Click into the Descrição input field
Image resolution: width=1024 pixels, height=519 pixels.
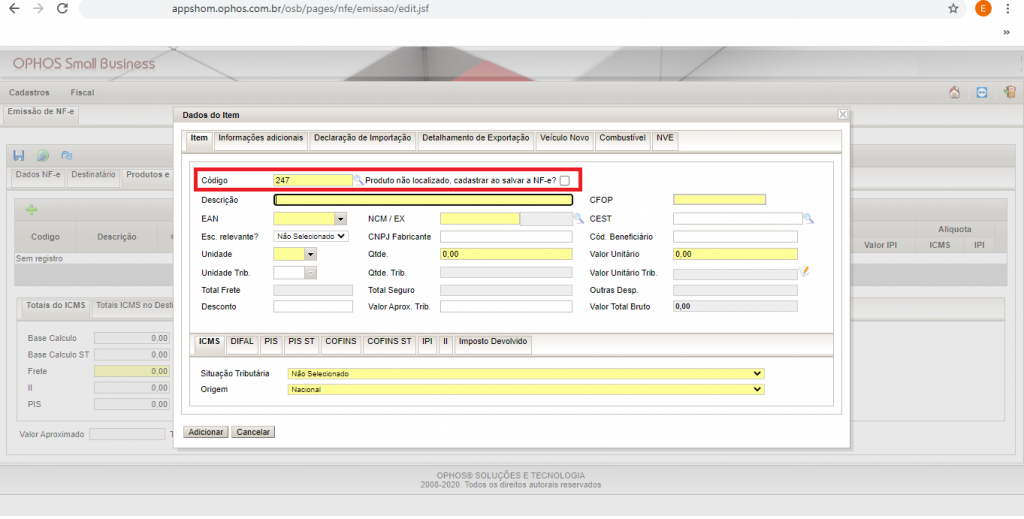[423, 200]
